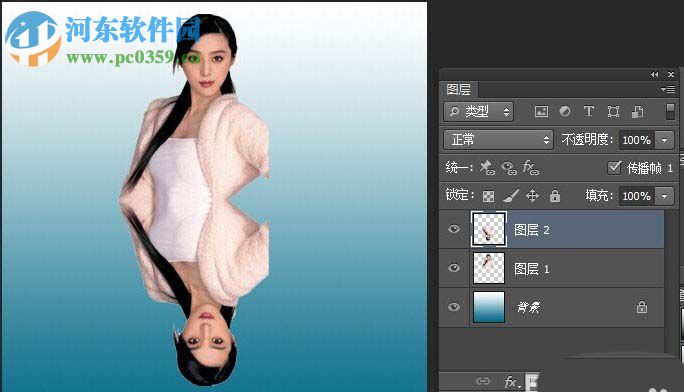
Task: Click the 不透明度 100% opacity field
Action: point(636,140)
